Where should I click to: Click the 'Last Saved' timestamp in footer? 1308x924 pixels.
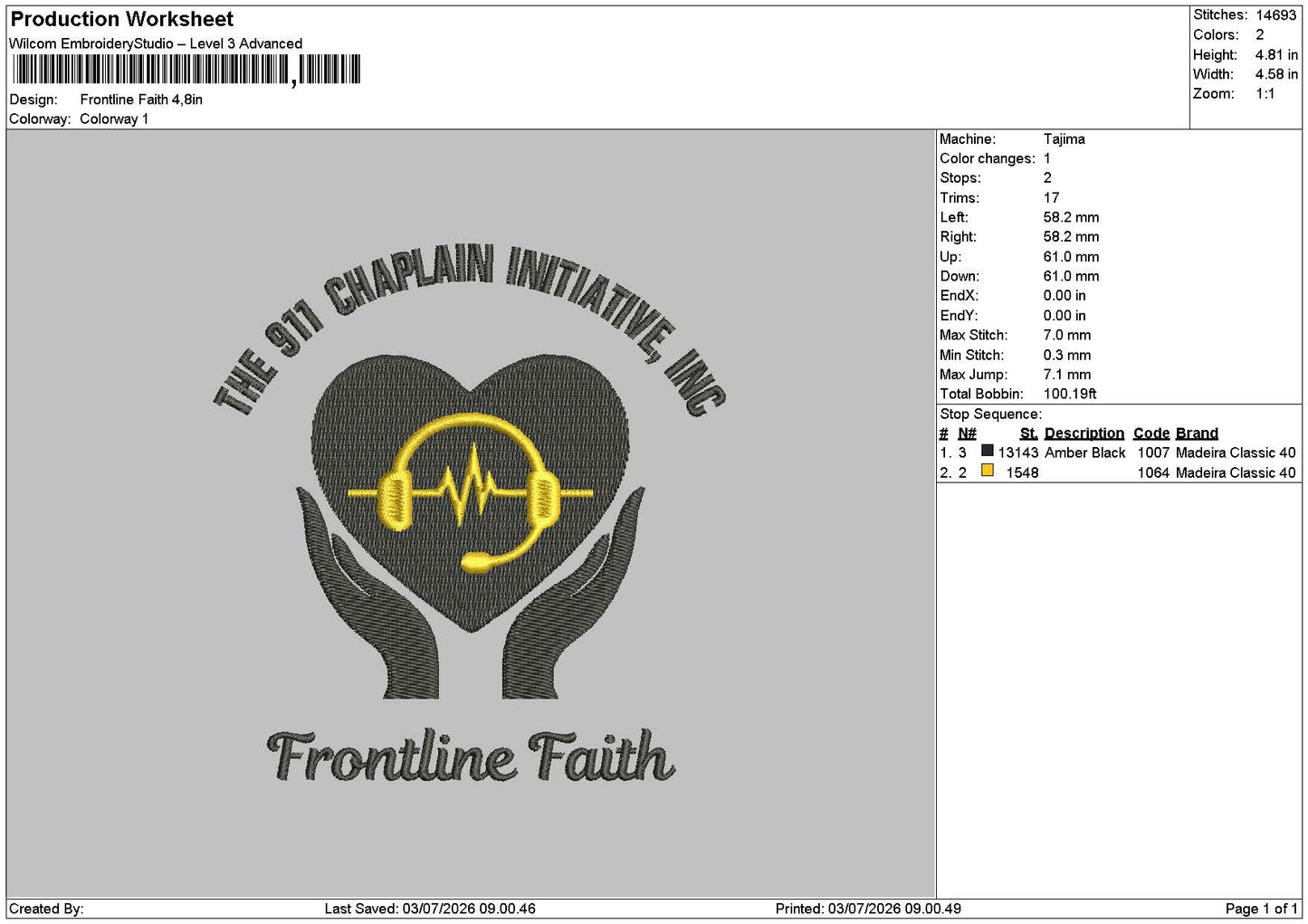(x=430, y=909)
